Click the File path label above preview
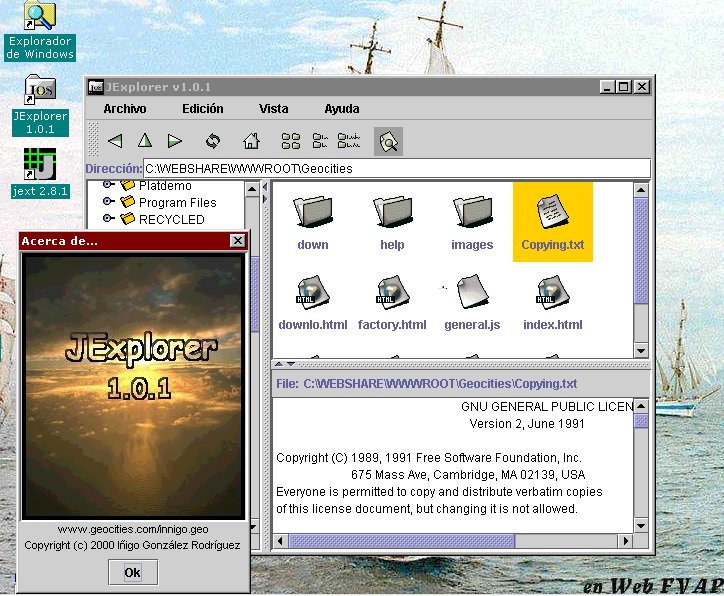 [x=427, y=384]
